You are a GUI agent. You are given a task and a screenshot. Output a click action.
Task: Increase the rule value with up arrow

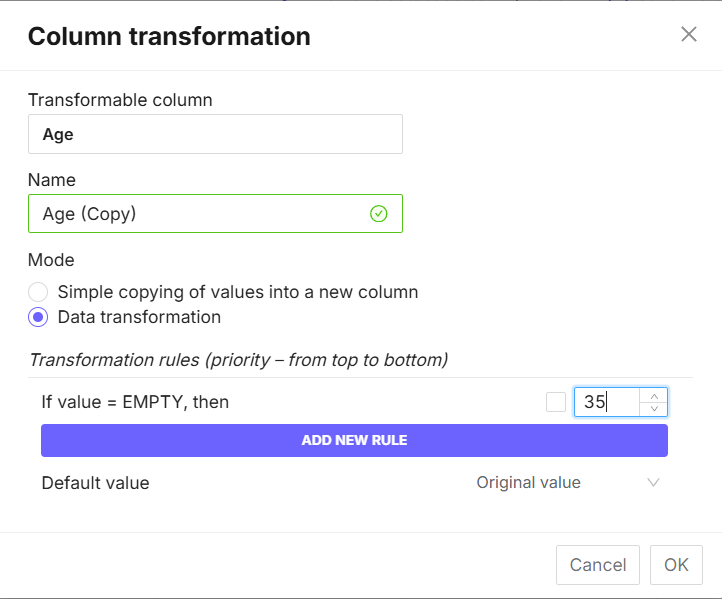point(654,395)
